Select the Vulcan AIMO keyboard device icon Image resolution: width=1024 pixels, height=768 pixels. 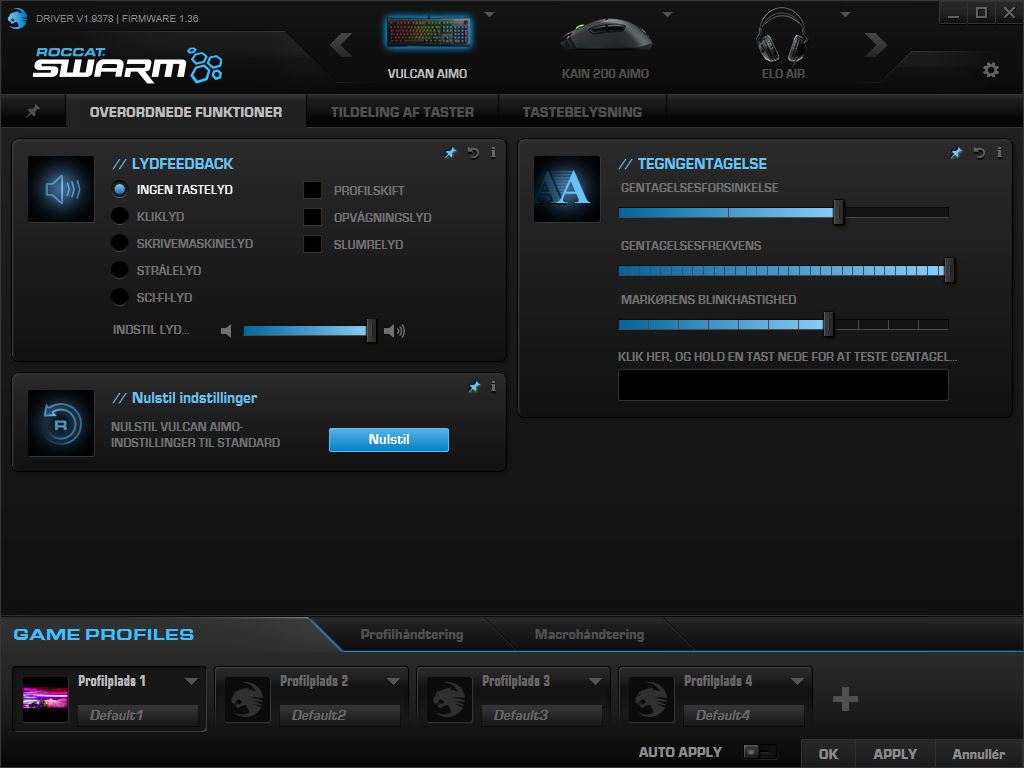[428, 33]
